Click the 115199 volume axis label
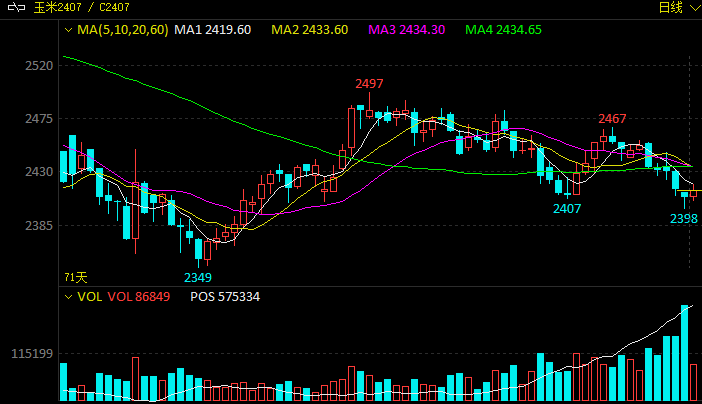This screenshot has width=702, height=404. pyautogui.click(x=32, y=354)
